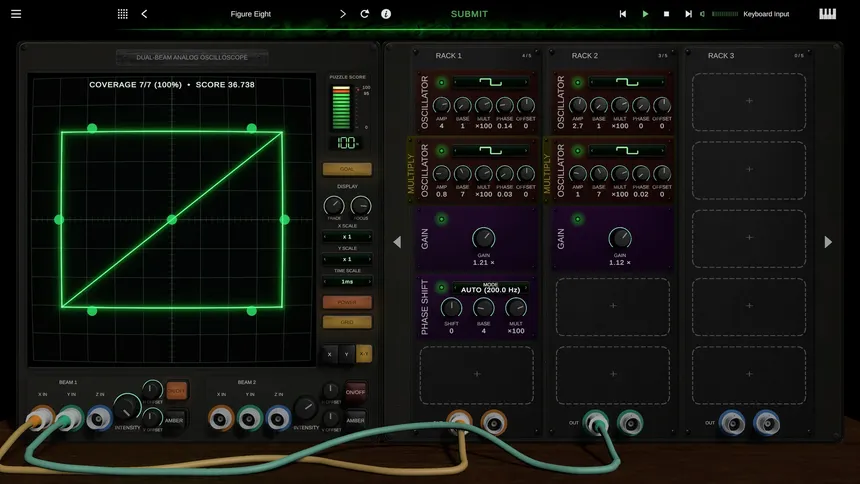Select X-Y display mode button
This screenshot has height=484, width=860.
point(364,354)
